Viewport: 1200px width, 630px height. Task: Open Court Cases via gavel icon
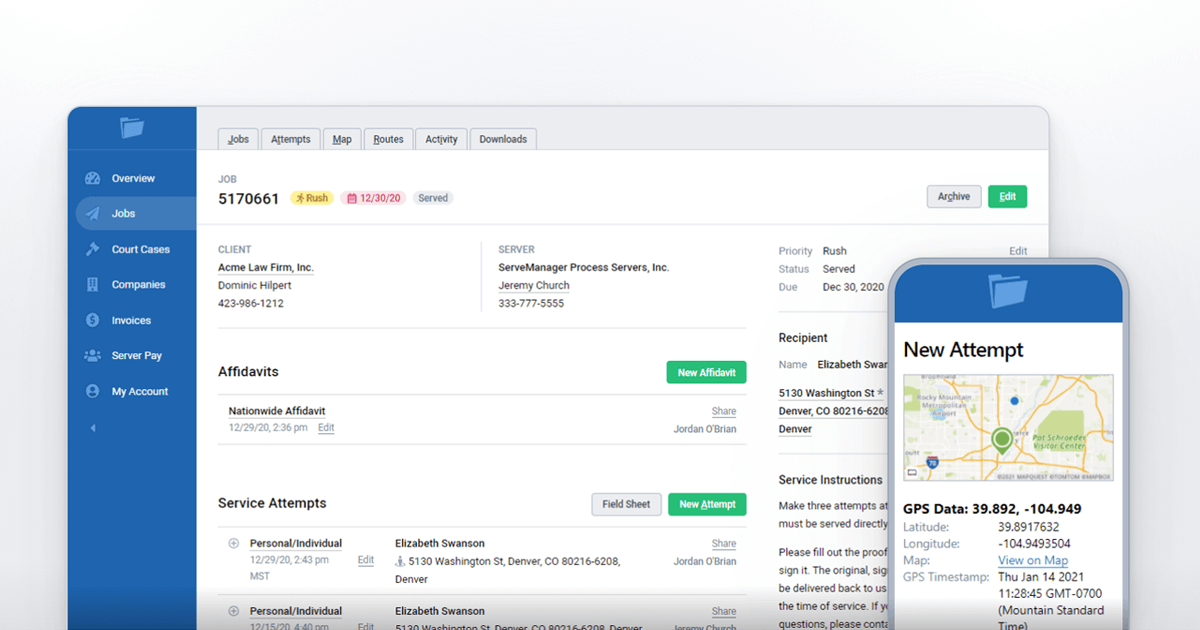click(91, 249)
